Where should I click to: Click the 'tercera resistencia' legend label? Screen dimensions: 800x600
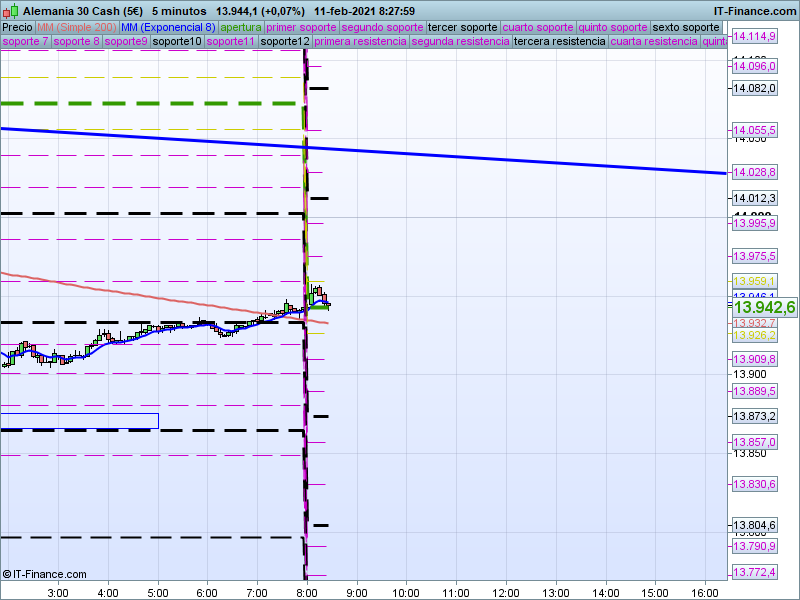click(558, 42)
